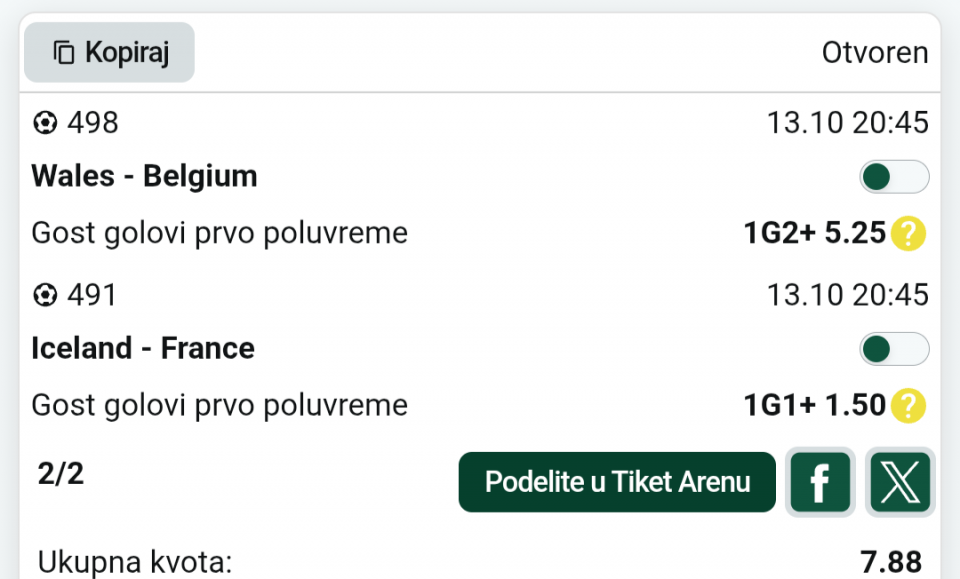Click the 2/2 selections counter
The image size is (960, 579).
(61, 474)
